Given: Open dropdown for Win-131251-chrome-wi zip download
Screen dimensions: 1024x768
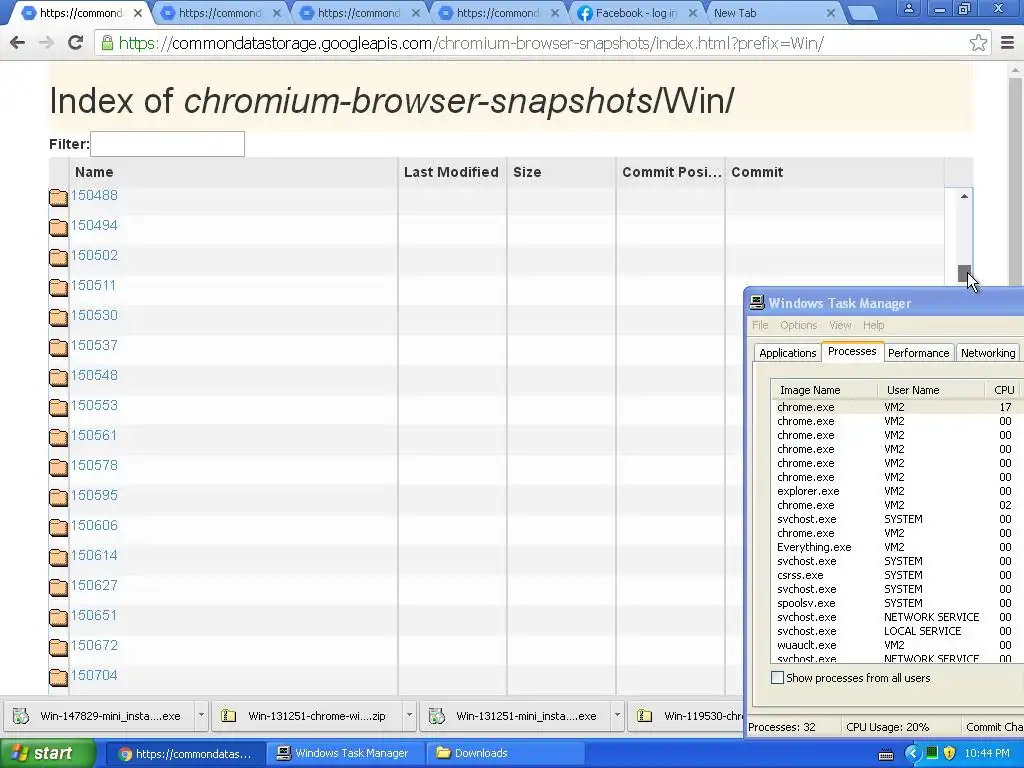Looking at the screenshot, I should click(409, 716).
